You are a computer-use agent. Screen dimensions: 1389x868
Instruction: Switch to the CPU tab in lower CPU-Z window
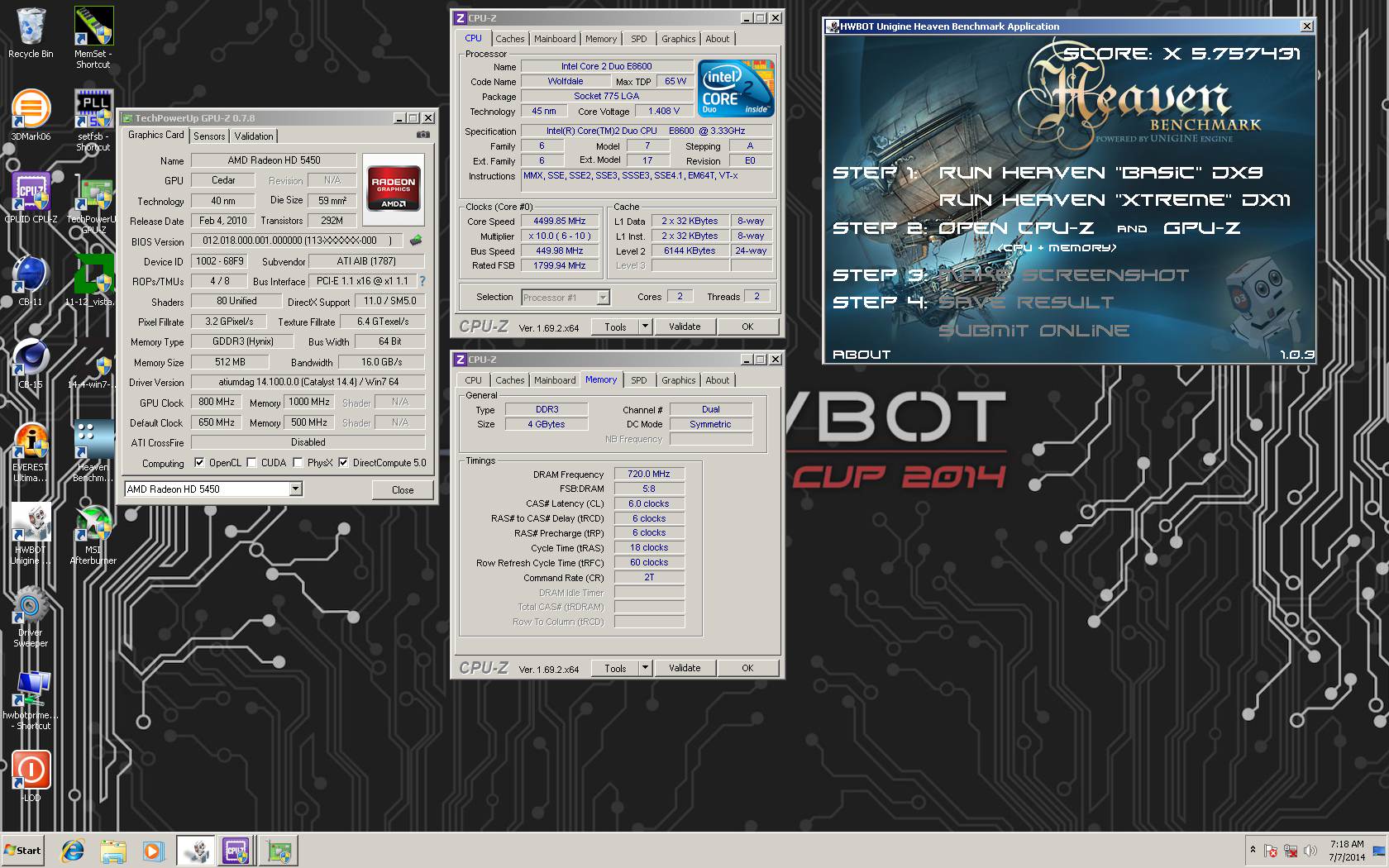pos(473,380)
